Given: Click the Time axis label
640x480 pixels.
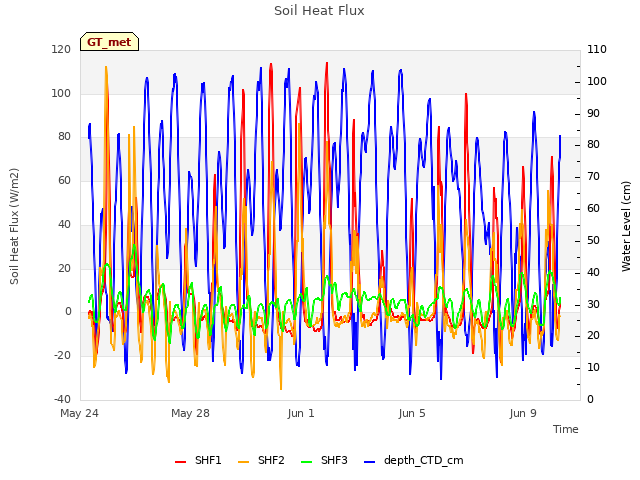Looking at the screenshot, I should 566,429.
